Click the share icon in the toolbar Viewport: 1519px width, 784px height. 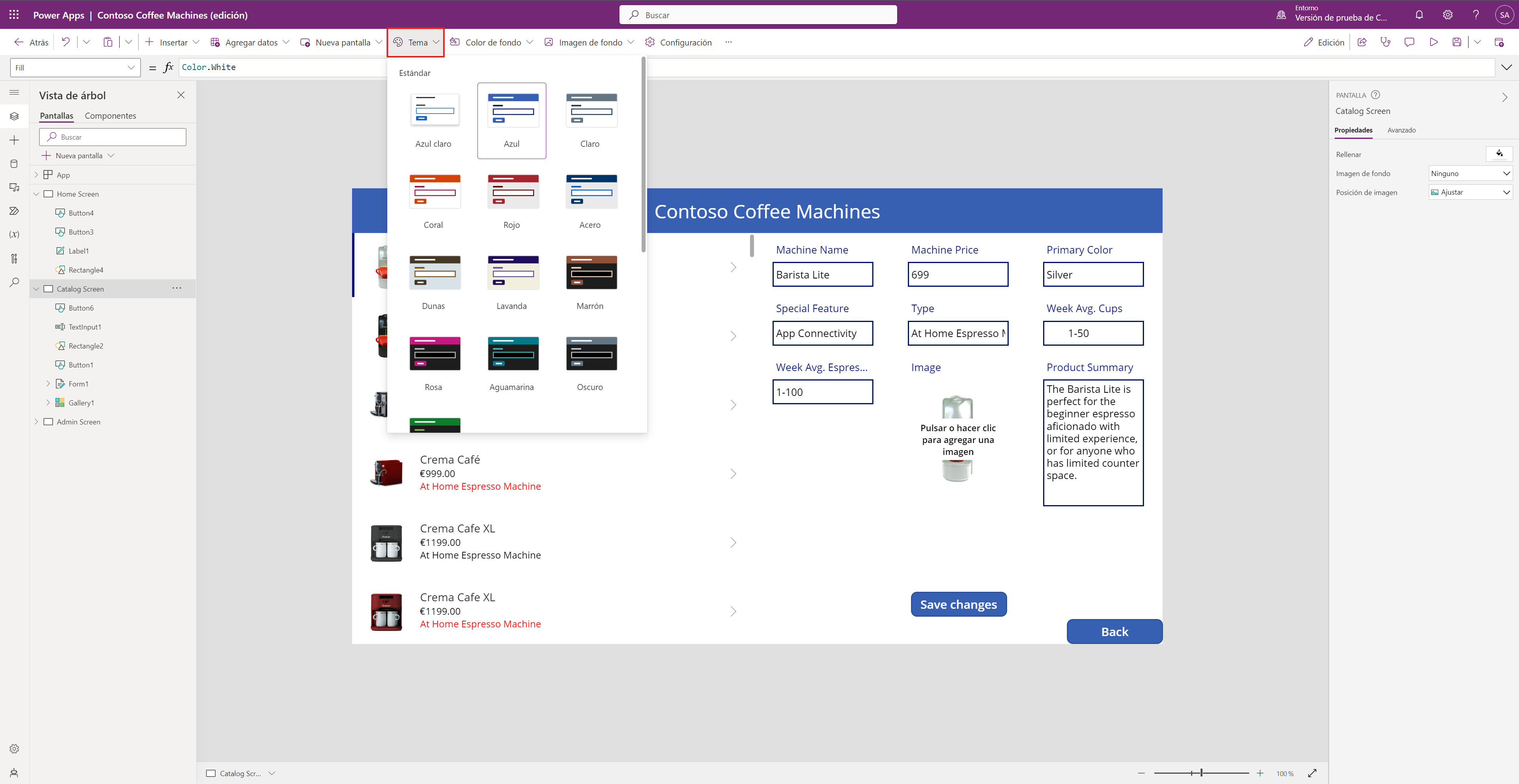[1362, 42]
